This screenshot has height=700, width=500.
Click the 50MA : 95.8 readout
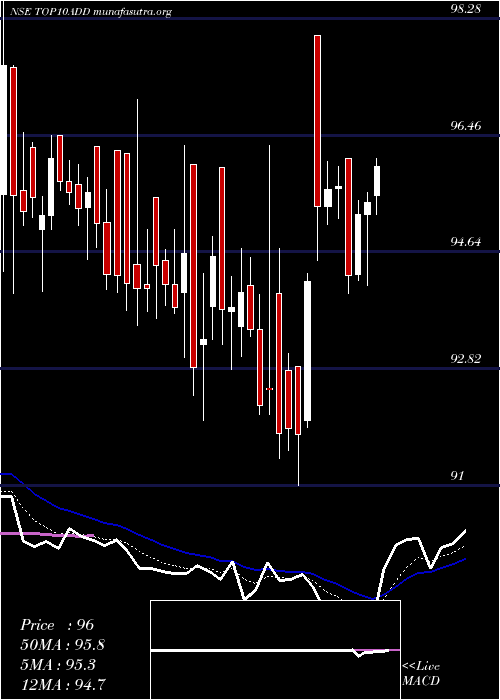[x=63, y=645]
